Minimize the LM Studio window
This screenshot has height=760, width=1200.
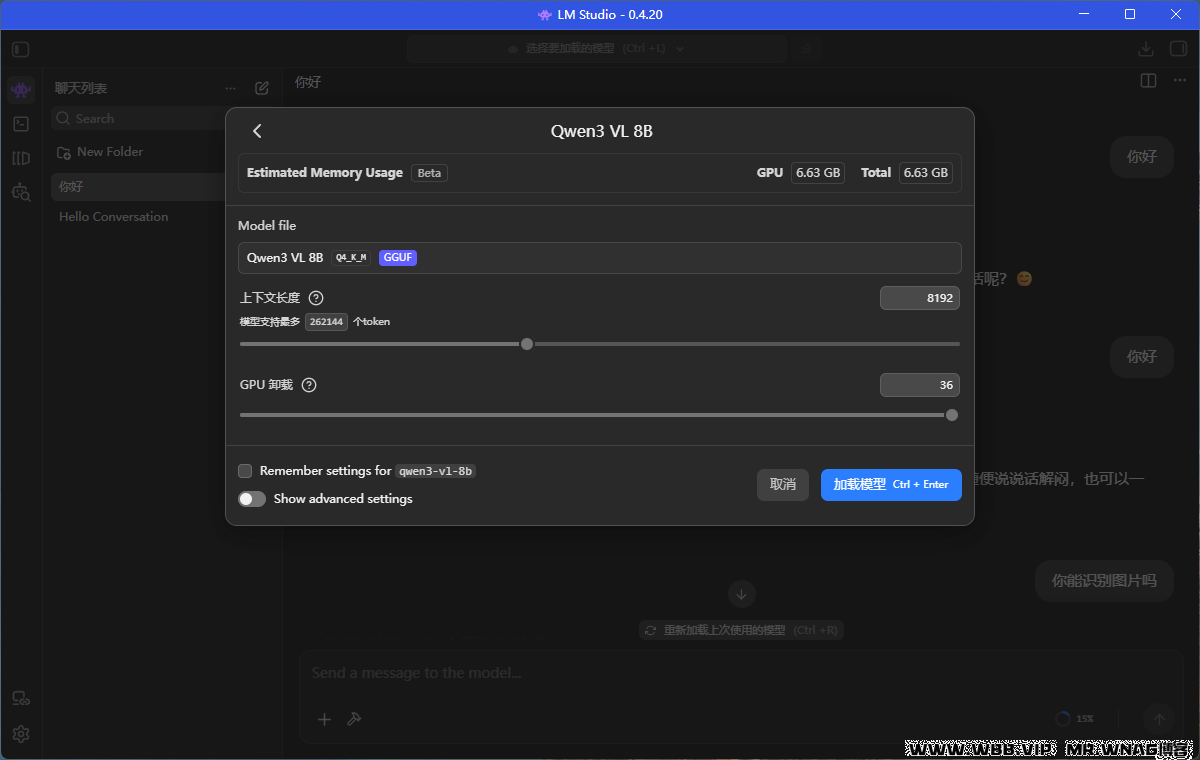[1084, 14]
